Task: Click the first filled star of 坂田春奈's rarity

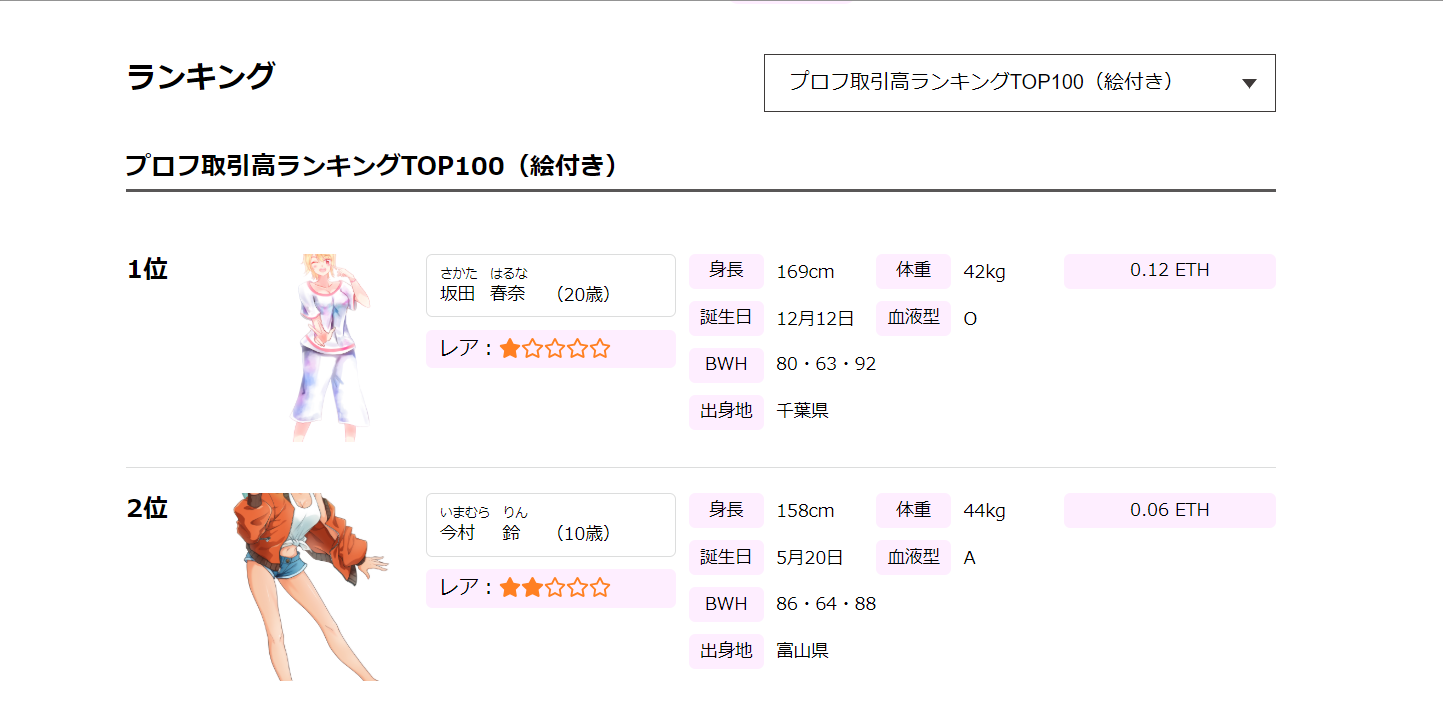Action: (509, 349)
